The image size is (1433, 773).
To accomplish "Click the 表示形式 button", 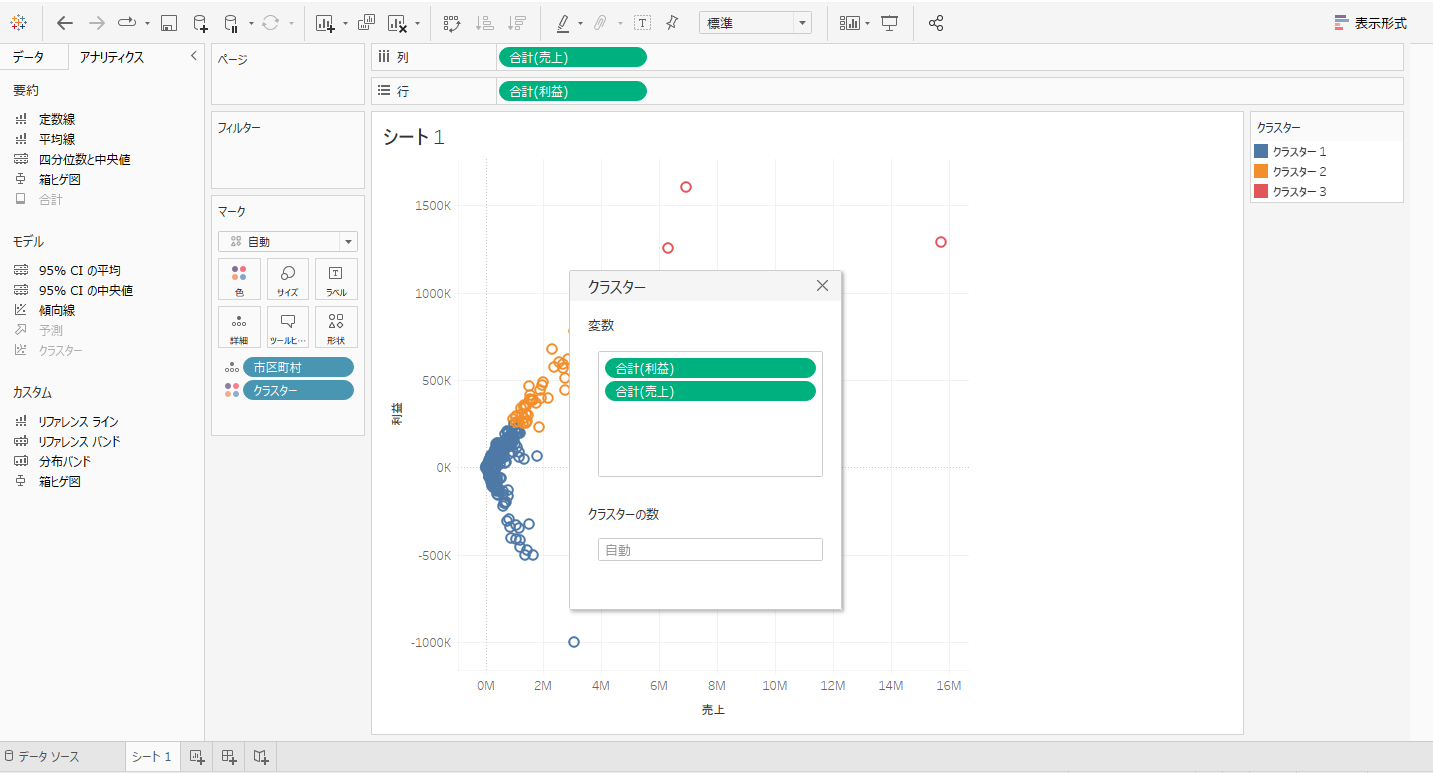I will point(1370,23).
